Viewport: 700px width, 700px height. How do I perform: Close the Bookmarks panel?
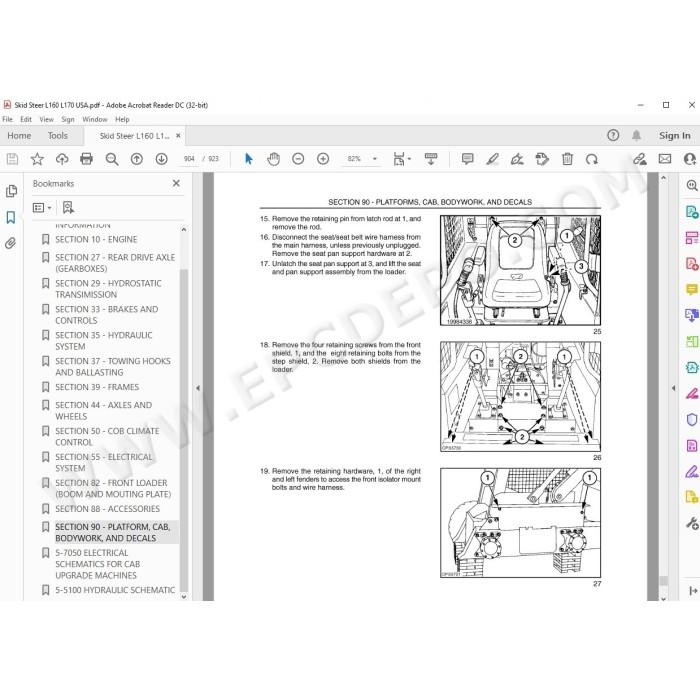(x=176, y=183)
